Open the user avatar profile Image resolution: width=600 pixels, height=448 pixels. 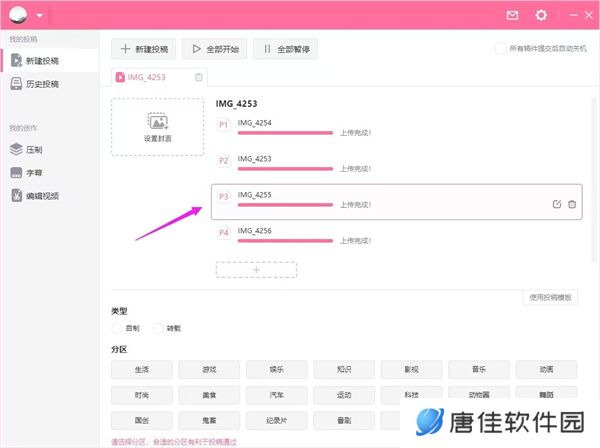pyautogui.click(x=18, y=15)
